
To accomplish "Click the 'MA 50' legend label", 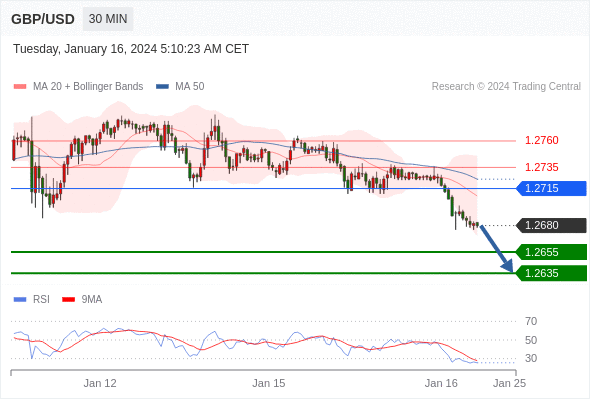I will (190, 87).
